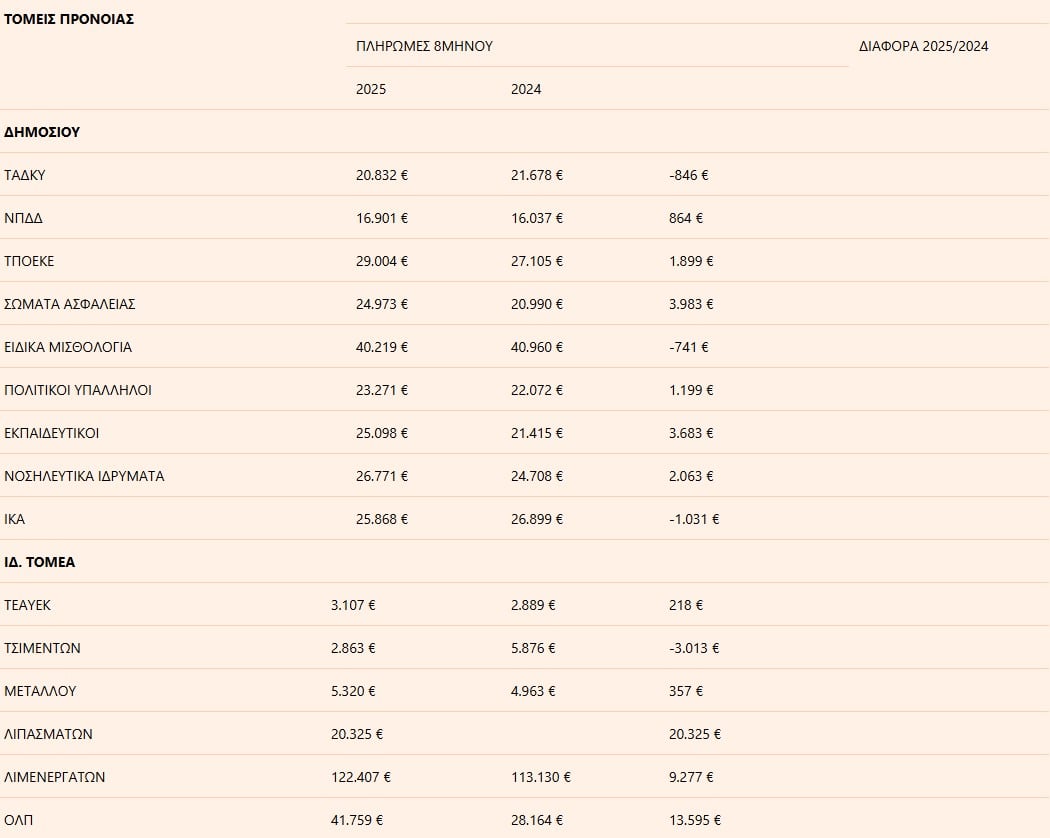Click the ΝΠΔΔ 2025 value 16.901 €
1050x838 pixels.
(382, 218)
